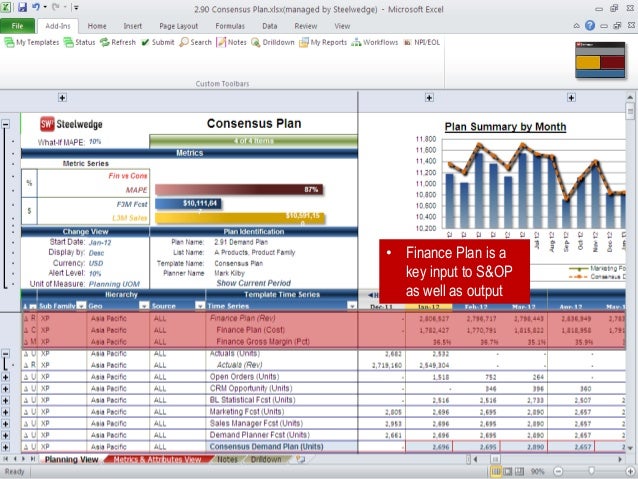Screen dimensions: 638x479
Task: Insert a new worksheet using tab icon
Action: pos(300,459)
